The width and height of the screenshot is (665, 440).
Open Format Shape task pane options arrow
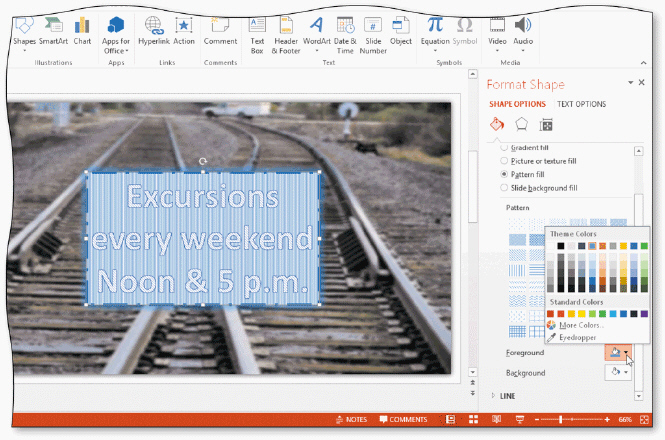630,82
